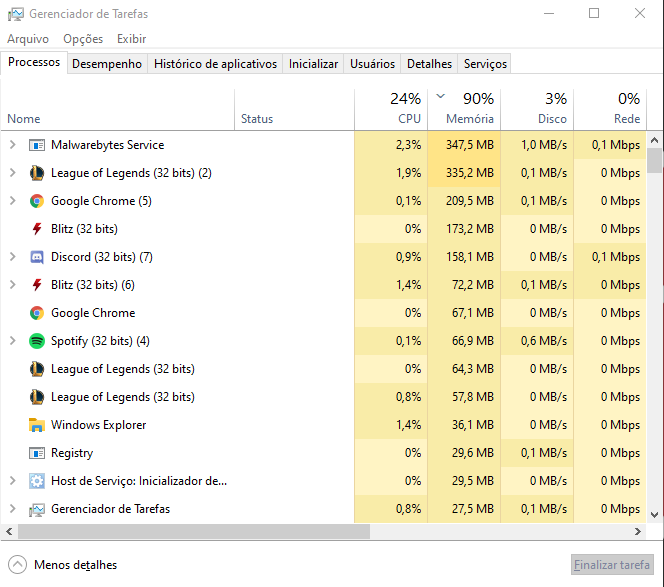The height and width of the screenshot is (587, 664).
Task: Click the Gerenciador de Tarefas process row icon
Action: point(37,509)
